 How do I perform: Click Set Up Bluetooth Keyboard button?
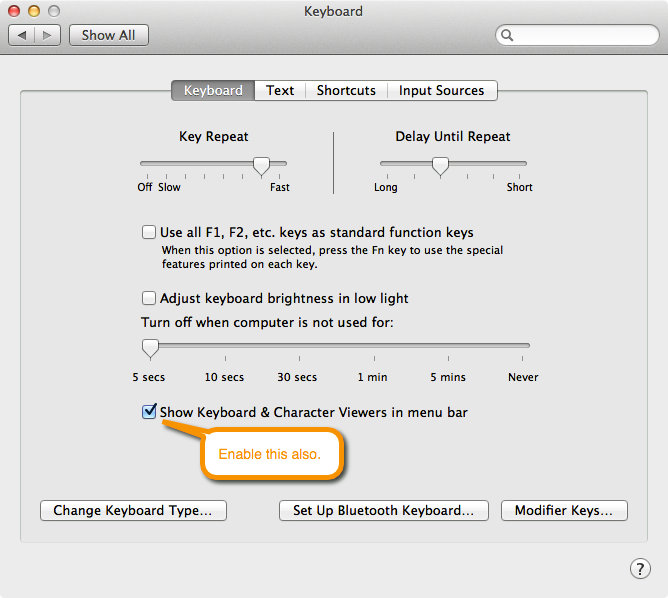[x=383, y=510]
